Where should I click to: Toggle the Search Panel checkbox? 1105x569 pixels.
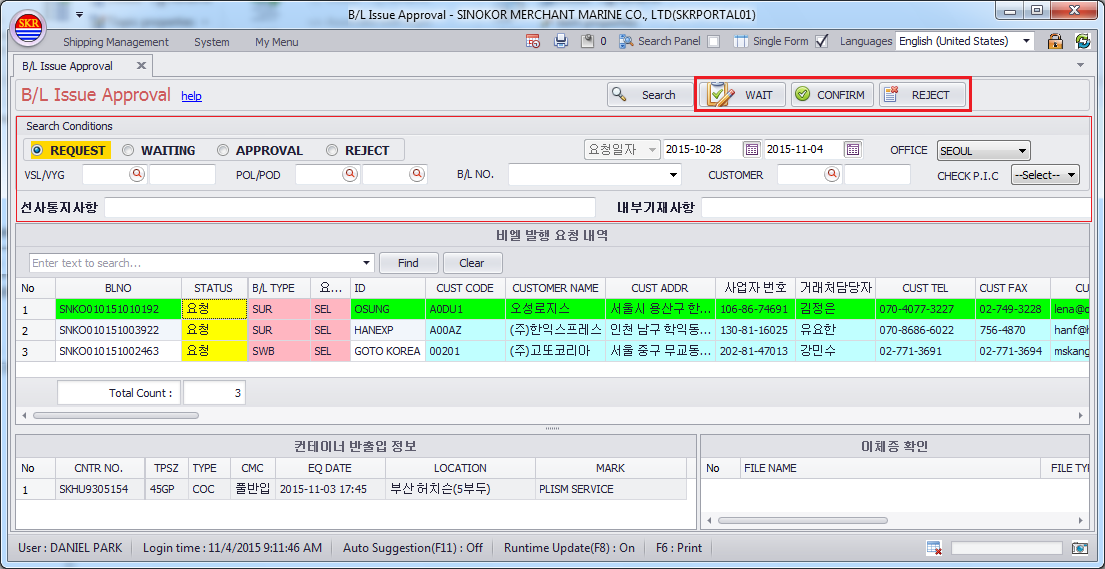[x=714, y=42]
